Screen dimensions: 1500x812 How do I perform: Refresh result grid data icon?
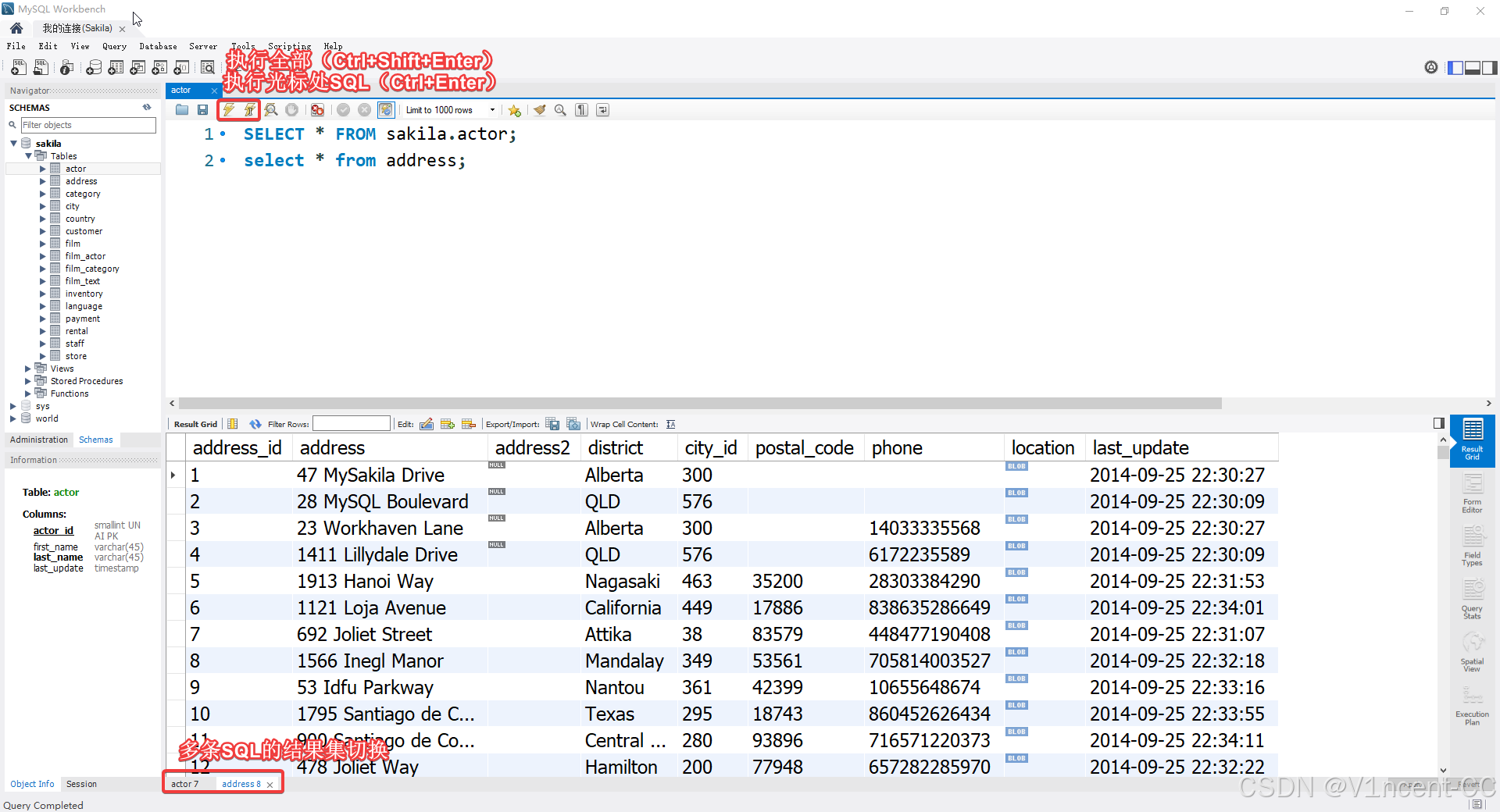coord(255,424)
